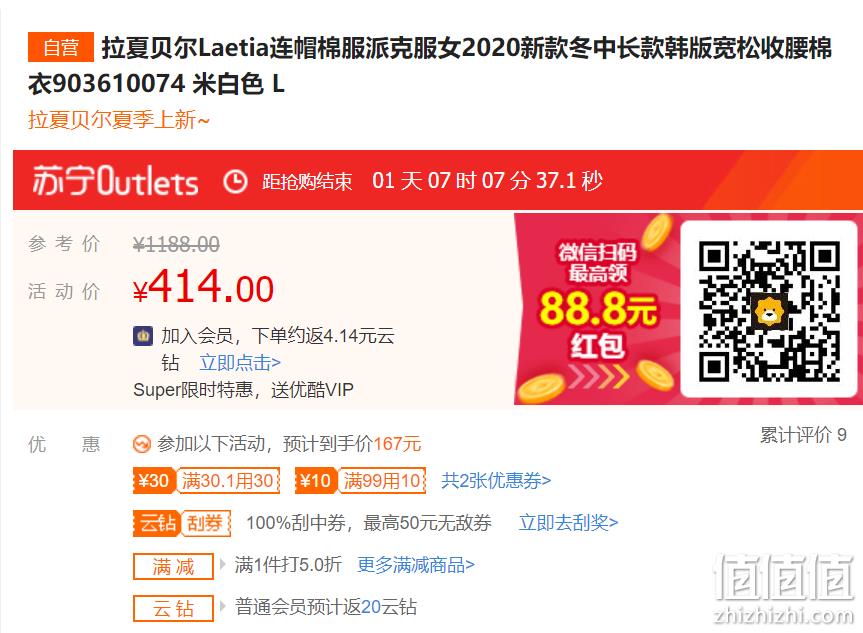Image resolution: width=863 pixels, height=633 pixels.
Task: Click the countdown clock icon
Action: (235, 181)
